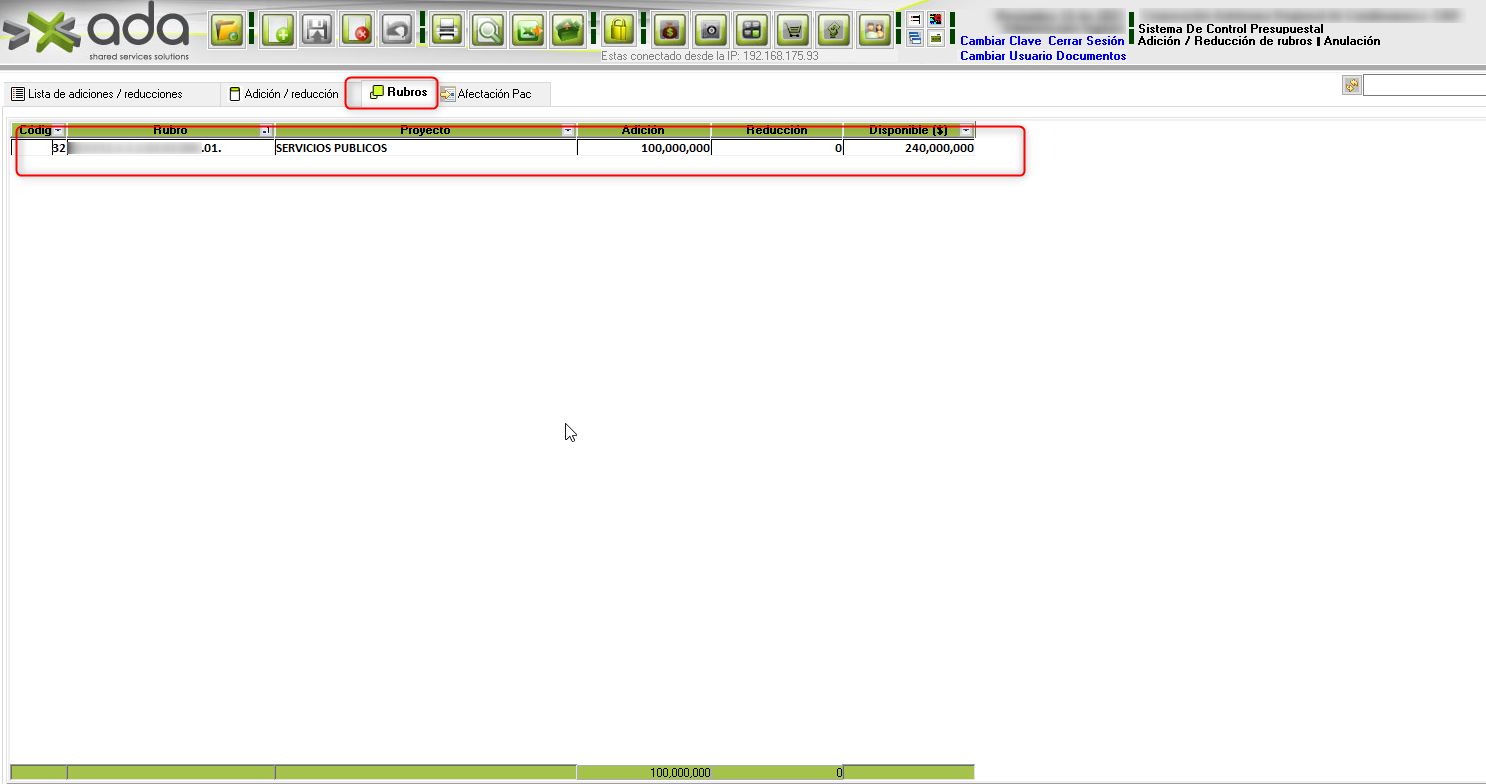The image size is (1486, 784).
Task: Open the Documentos link
Action: click(x=1091, y=56)
